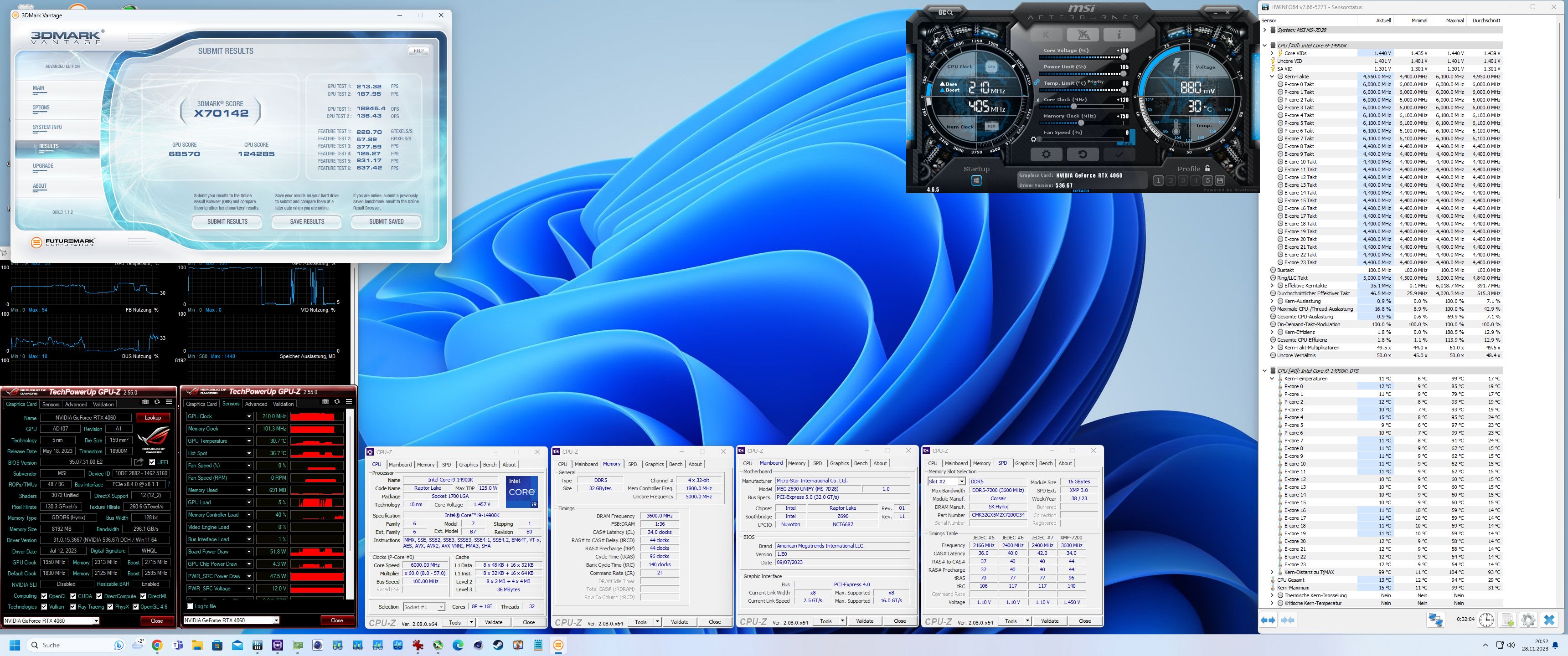
Task: Save the Afterburner profile with floppy icon
Action: [x=1219, y=181]
